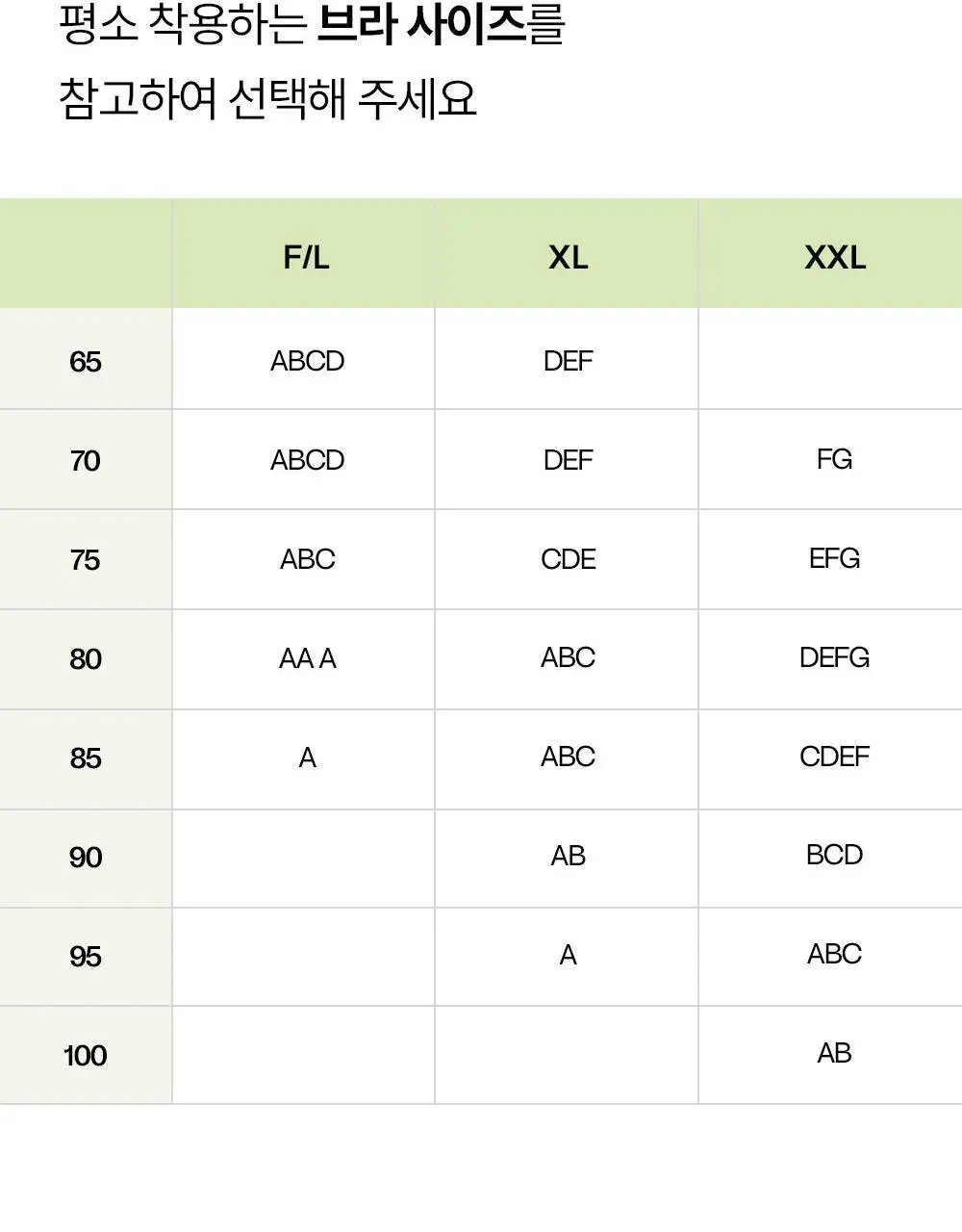Click the DEFG cell under XXL
This screenshot has height=1232, width=962.
tap(834, 657)
